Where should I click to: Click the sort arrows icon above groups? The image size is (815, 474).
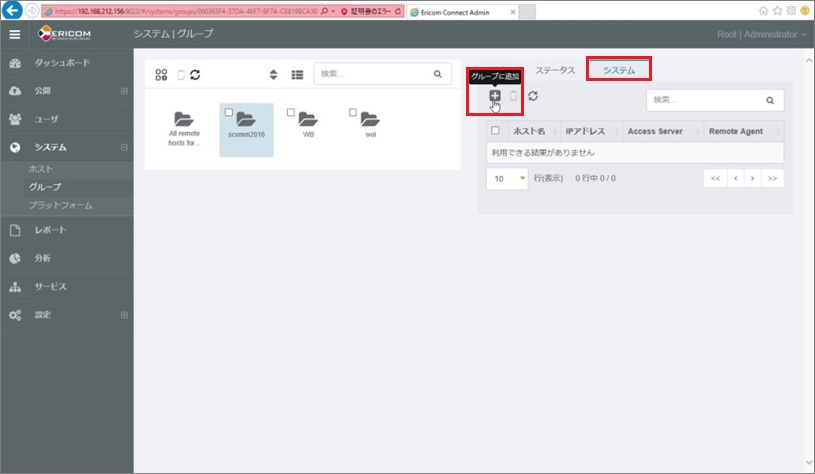pyautogui.click(x=273, y=74)
